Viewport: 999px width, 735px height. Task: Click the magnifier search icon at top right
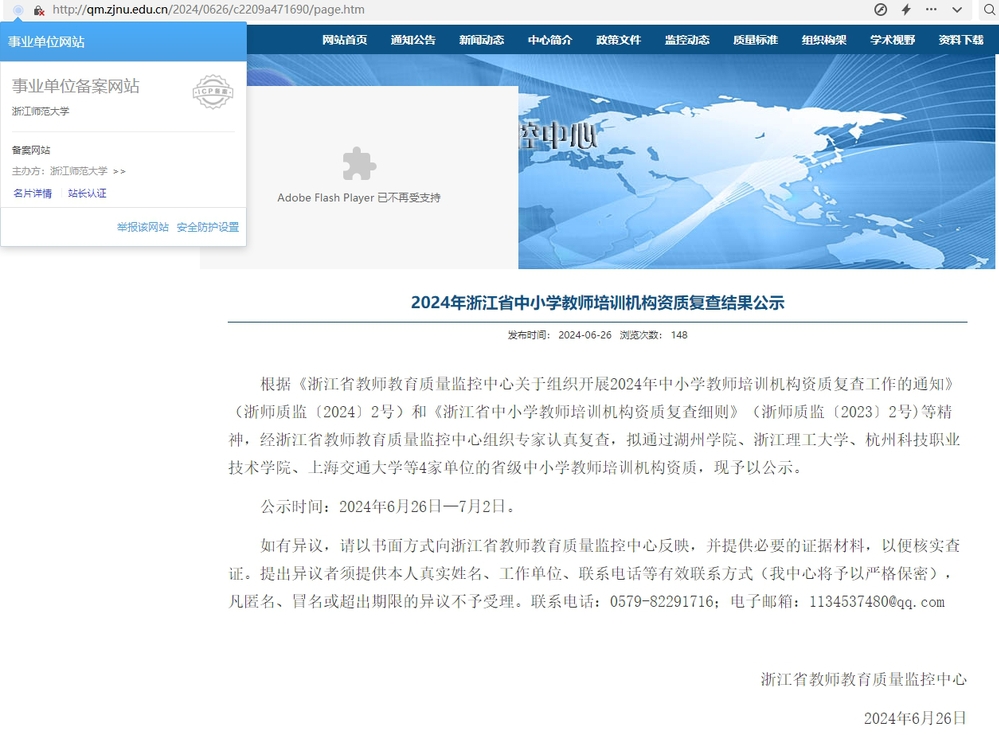coord(984,10)
